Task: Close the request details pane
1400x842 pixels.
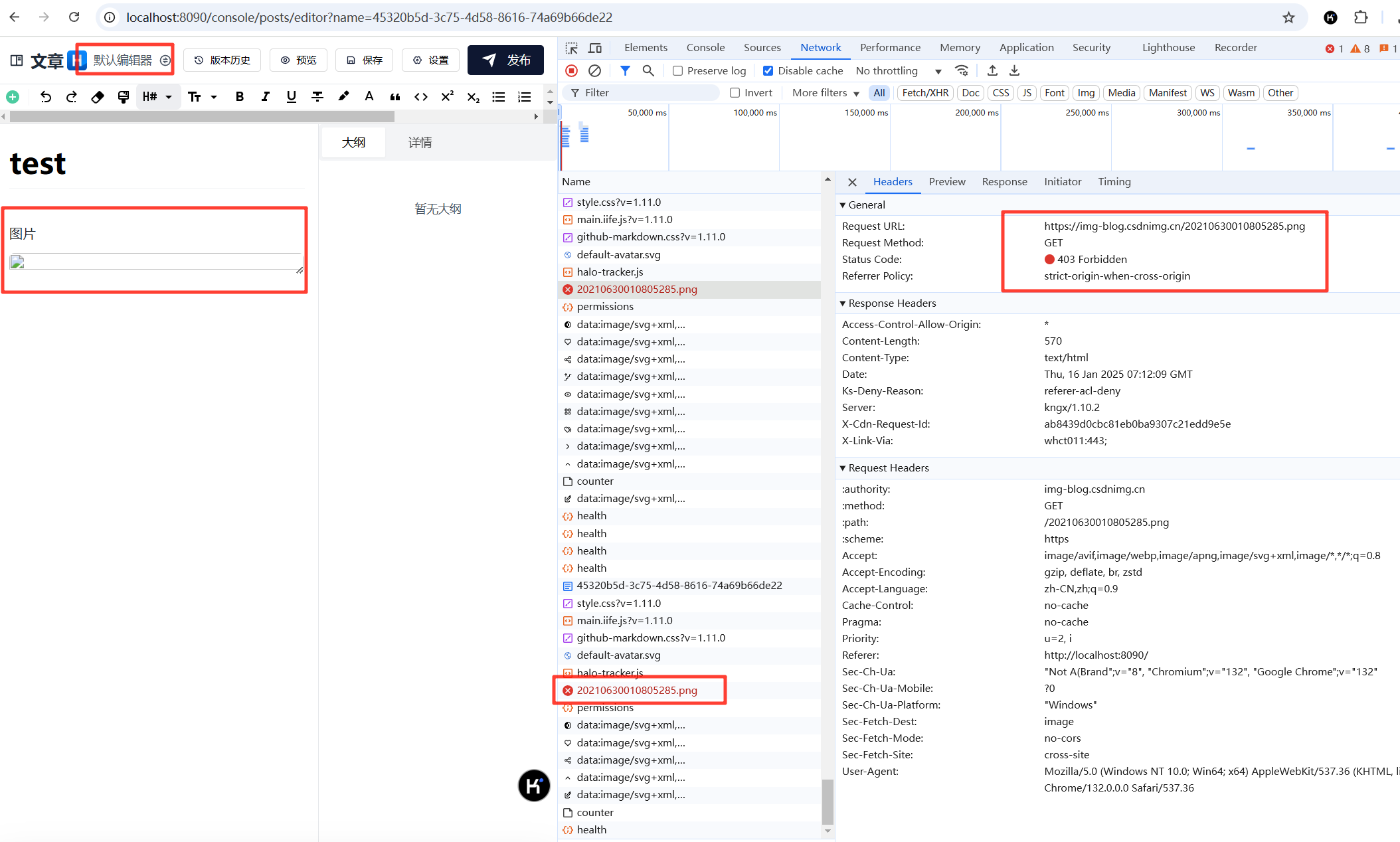Action: click(852, 181)
